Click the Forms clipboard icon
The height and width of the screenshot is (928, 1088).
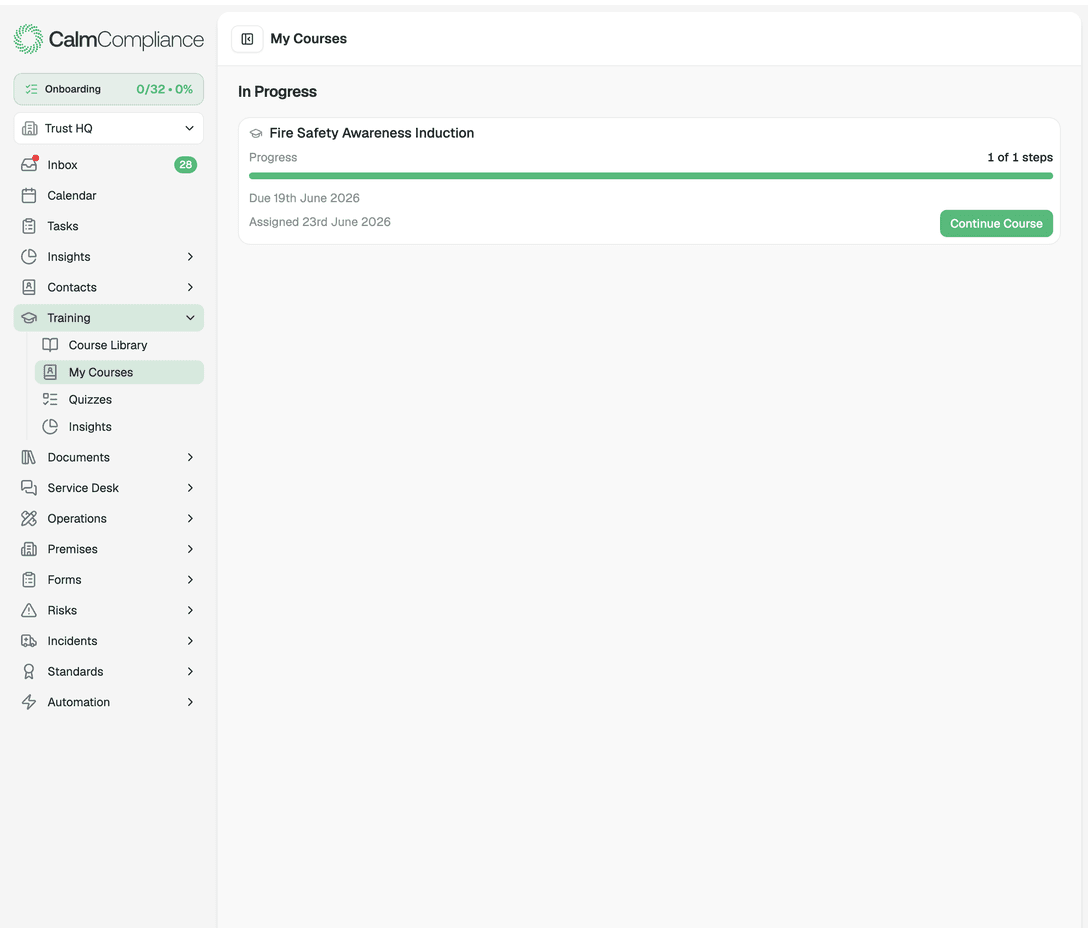[x=29, y=580]
